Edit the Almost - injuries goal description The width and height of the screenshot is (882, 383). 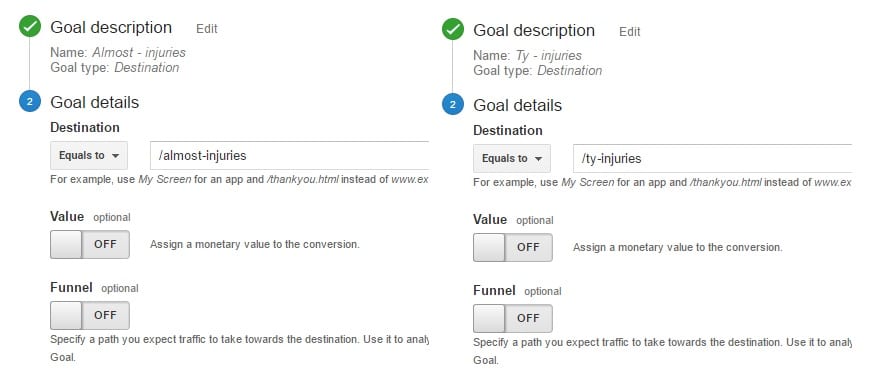click(x=206, y=29)
